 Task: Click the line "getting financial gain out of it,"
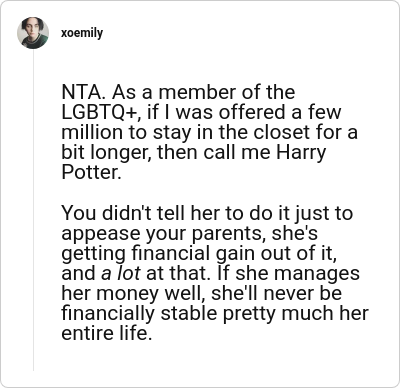click(199, 253)
